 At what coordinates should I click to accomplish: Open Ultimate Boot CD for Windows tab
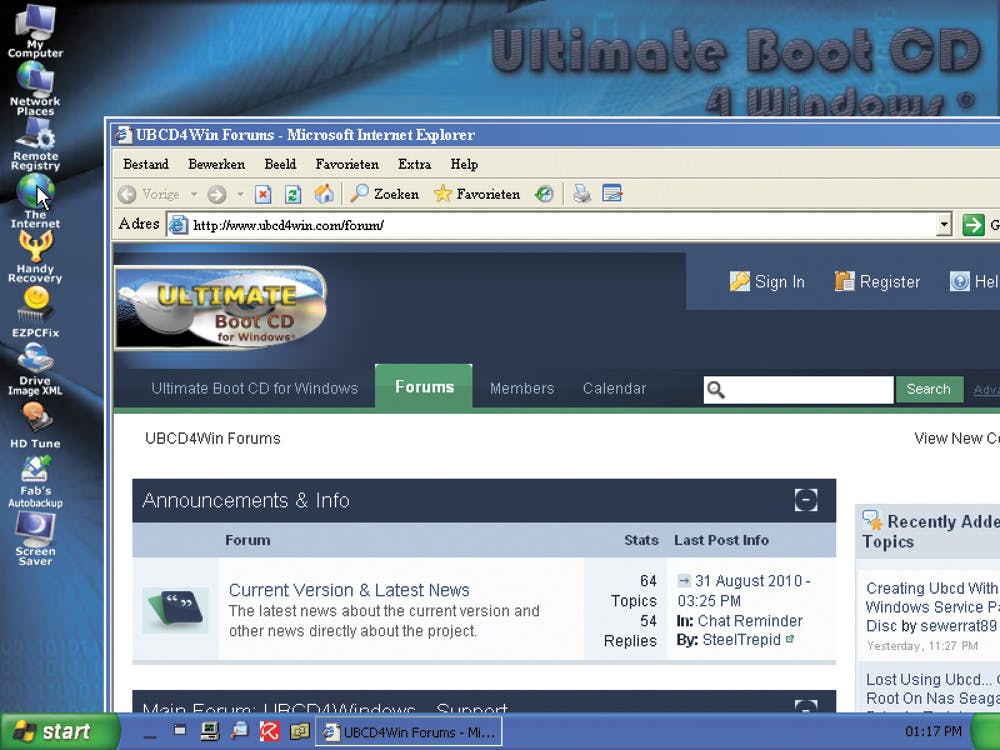254,388
